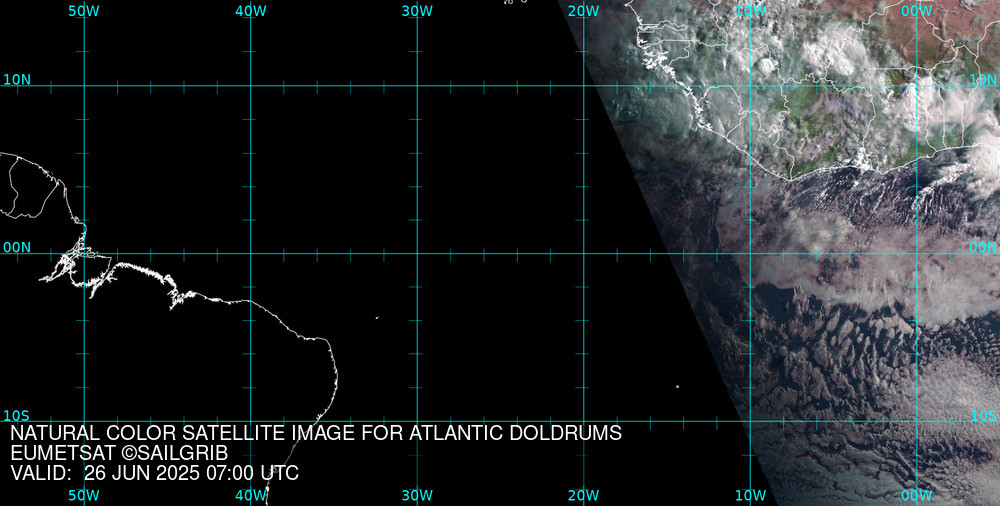Select the 50W label along the bottom edge
Viewport: 1000px width, 506px height.
tap(84, 495)
